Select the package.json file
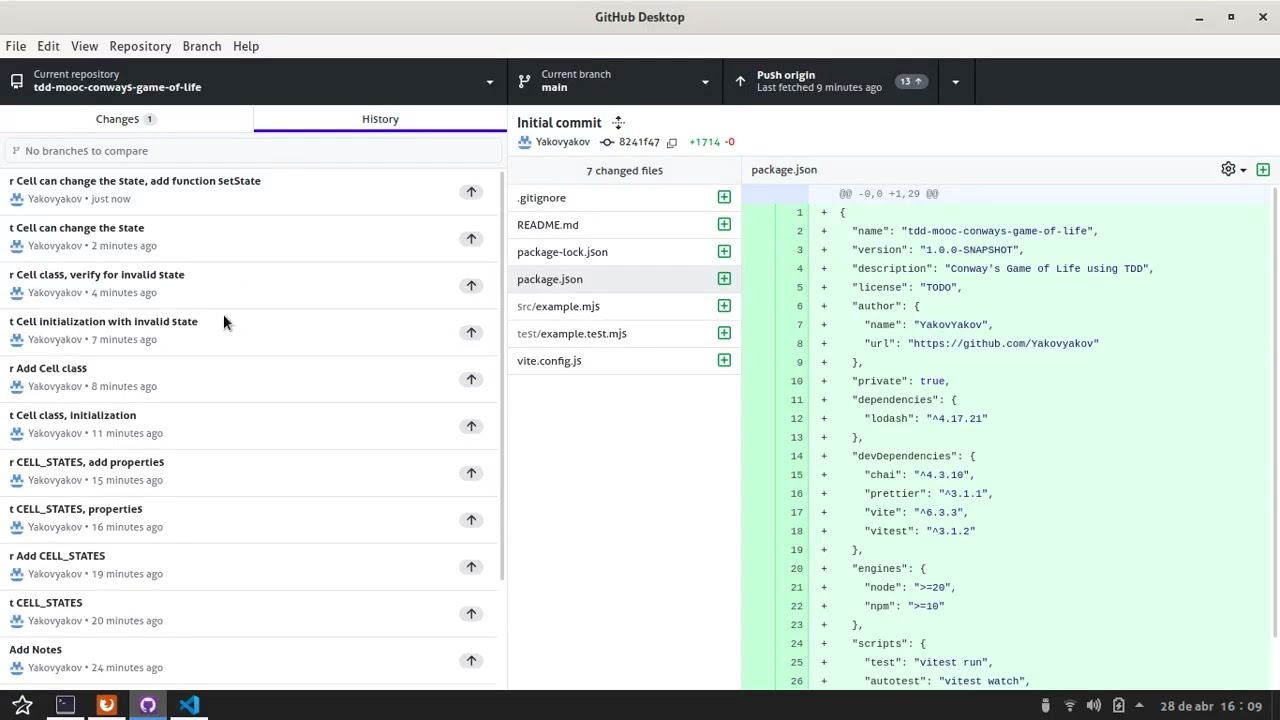Screen dimensions: 1280x720 624,278
